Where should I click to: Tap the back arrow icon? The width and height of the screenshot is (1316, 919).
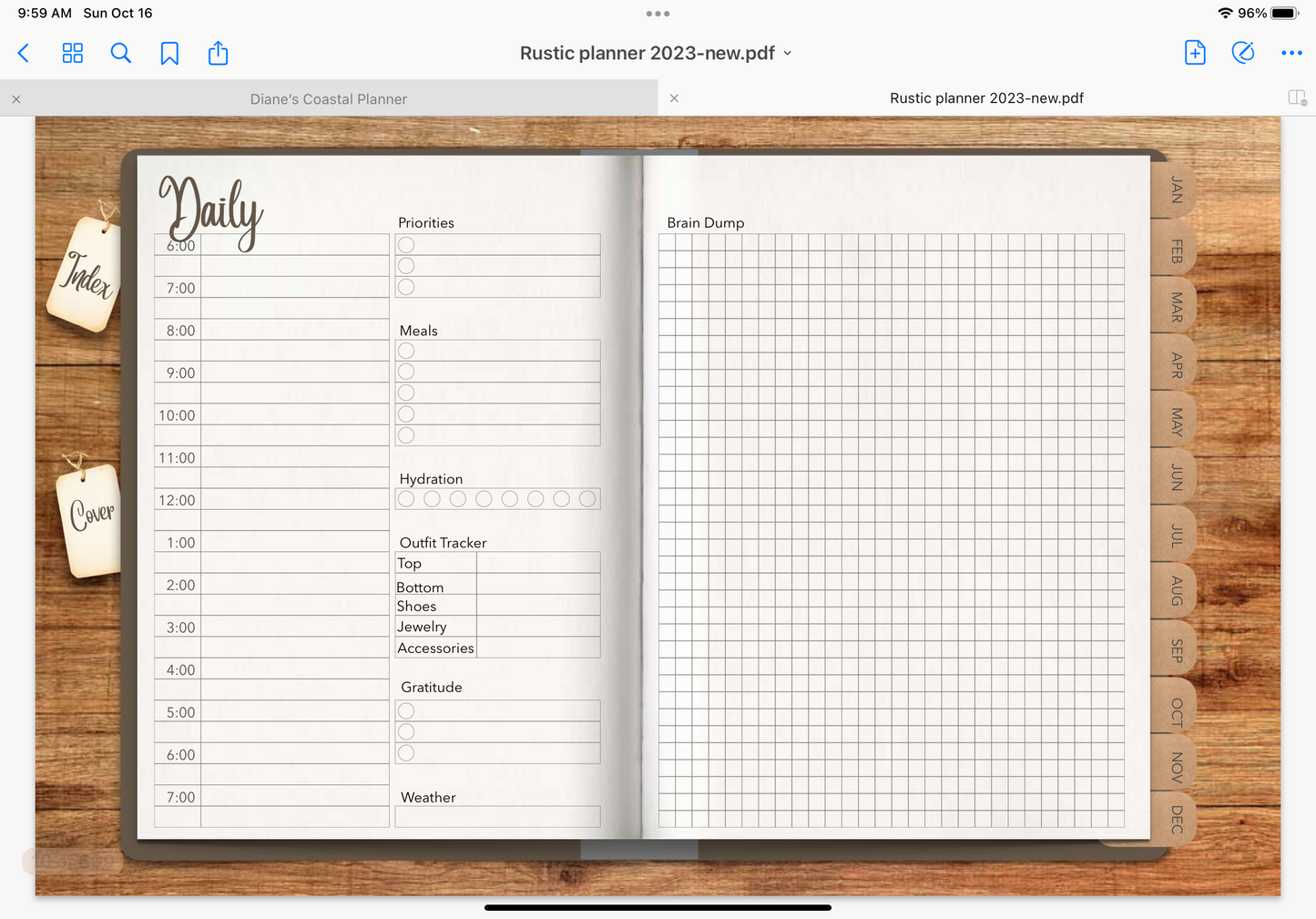point(24,54)
